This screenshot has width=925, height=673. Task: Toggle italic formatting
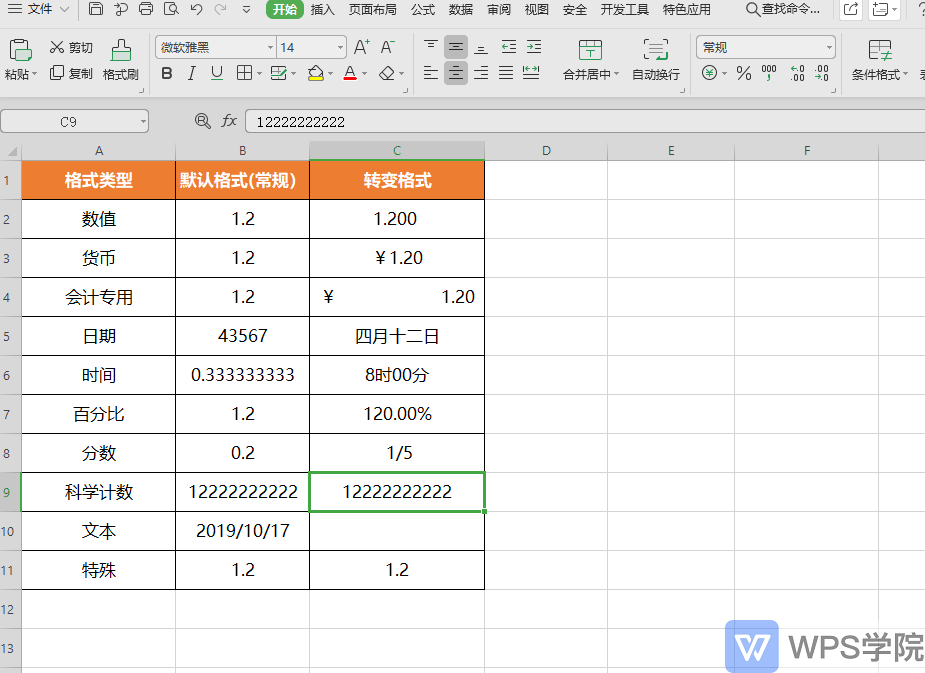pyautogui.click(x=192, y=73)
